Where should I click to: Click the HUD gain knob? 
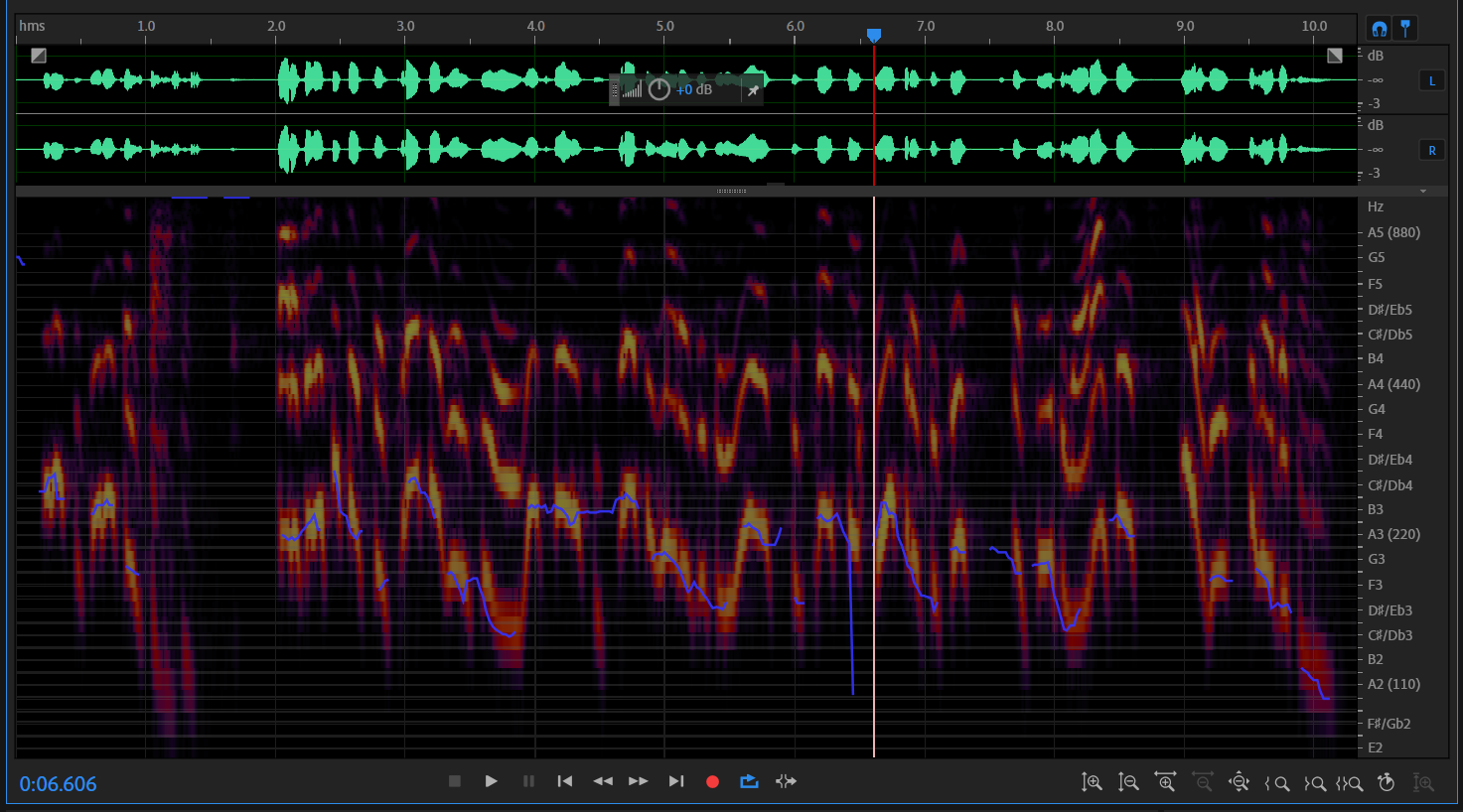[x=658, y=89]
